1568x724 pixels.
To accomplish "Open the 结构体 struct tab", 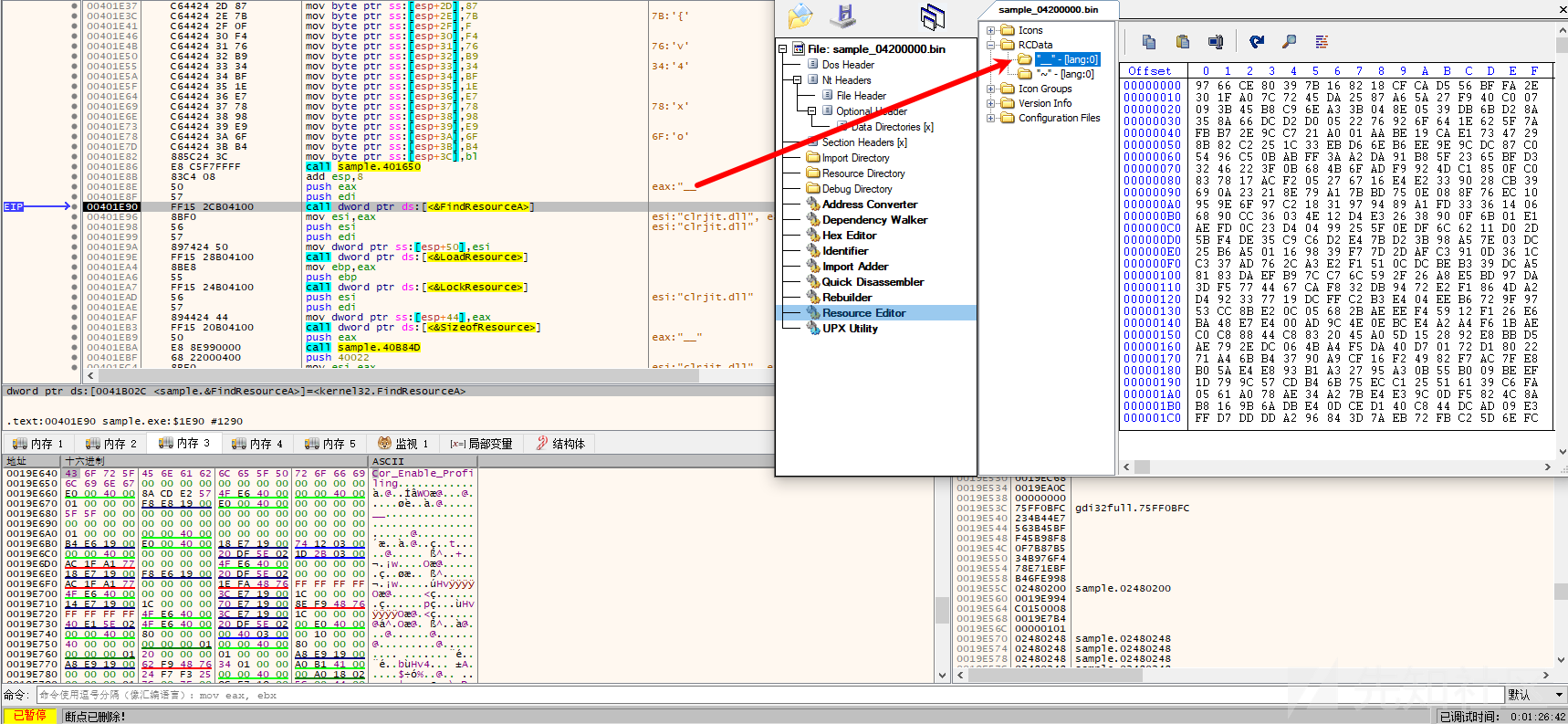I will click(x=560, y=444).
